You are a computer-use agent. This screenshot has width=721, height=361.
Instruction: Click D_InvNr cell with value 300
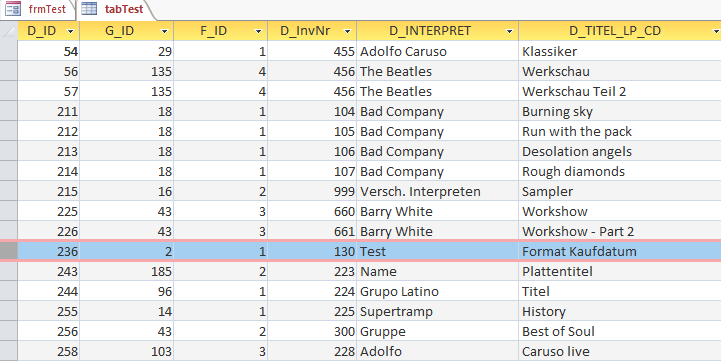[312, 331]
